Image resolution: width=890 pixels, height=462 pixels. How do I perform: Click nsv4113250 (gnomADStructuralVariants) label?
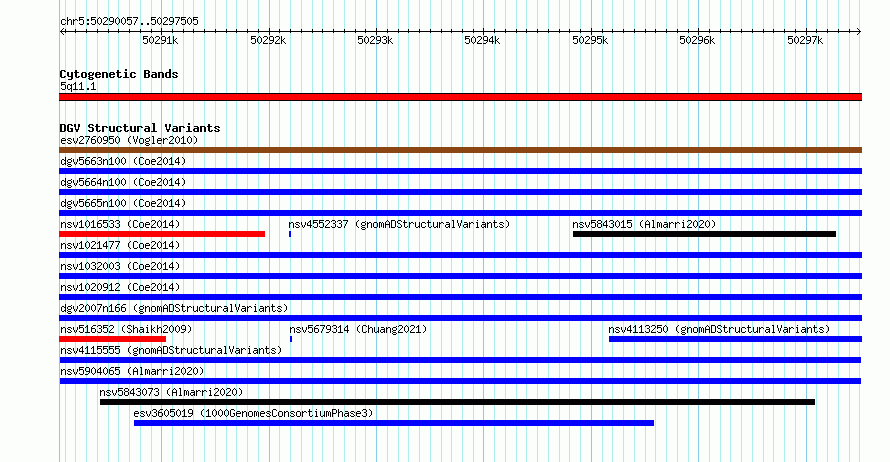point(719,329)
